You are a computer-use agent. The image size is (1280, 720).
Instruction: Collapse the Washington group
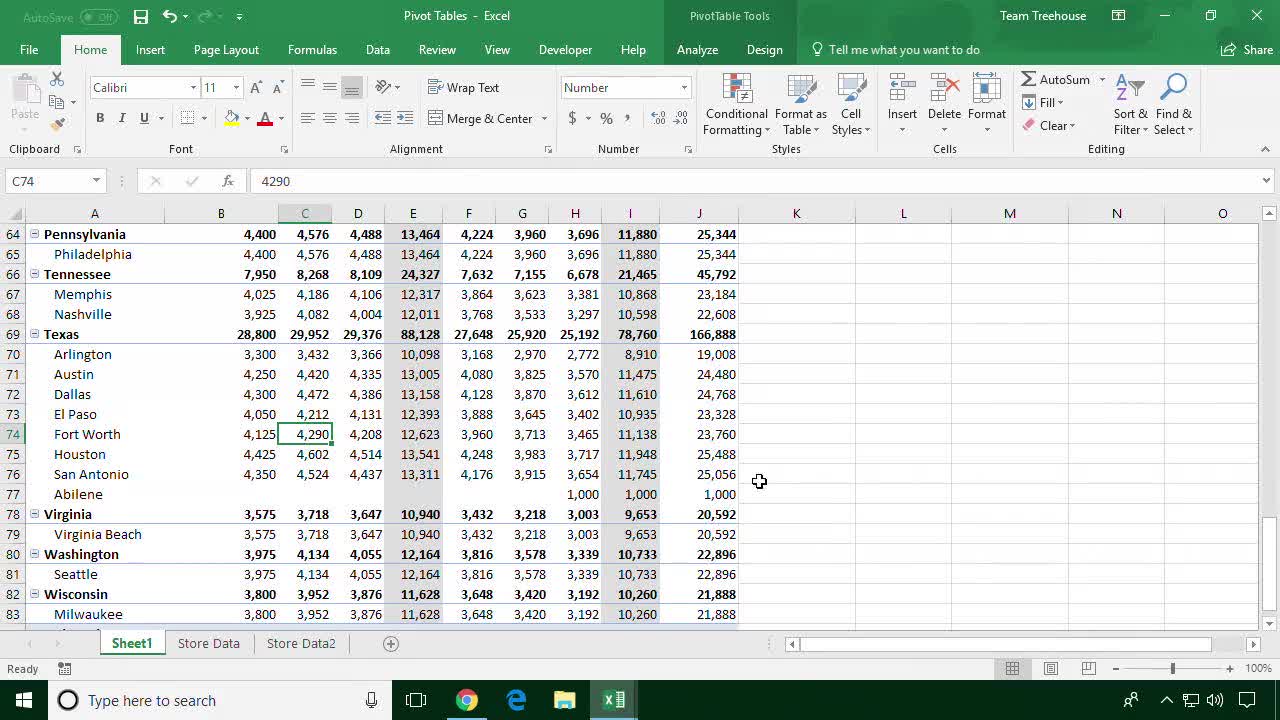pos(34,554)
